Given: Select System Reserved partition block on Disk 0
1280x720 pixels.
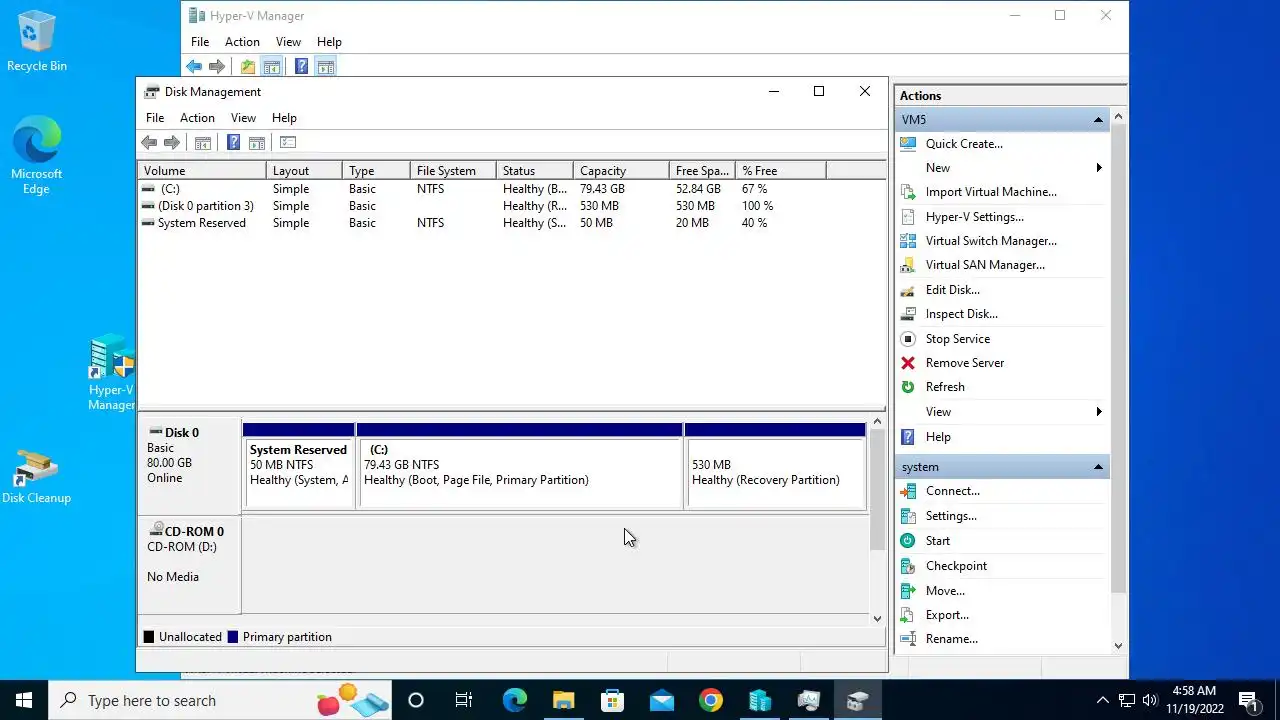Looking at the screenshot, I should (299, 466).
